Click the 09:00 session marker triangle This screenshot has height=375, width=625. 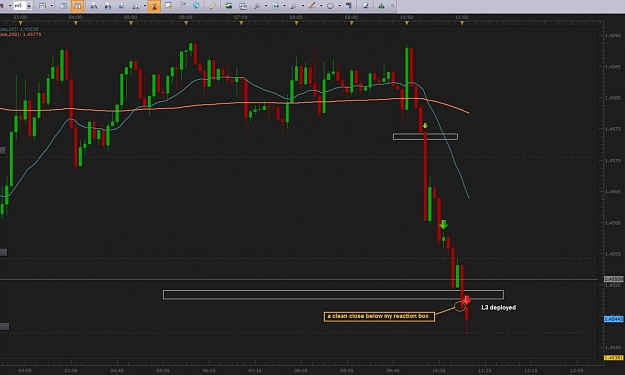tap(351, 23)
